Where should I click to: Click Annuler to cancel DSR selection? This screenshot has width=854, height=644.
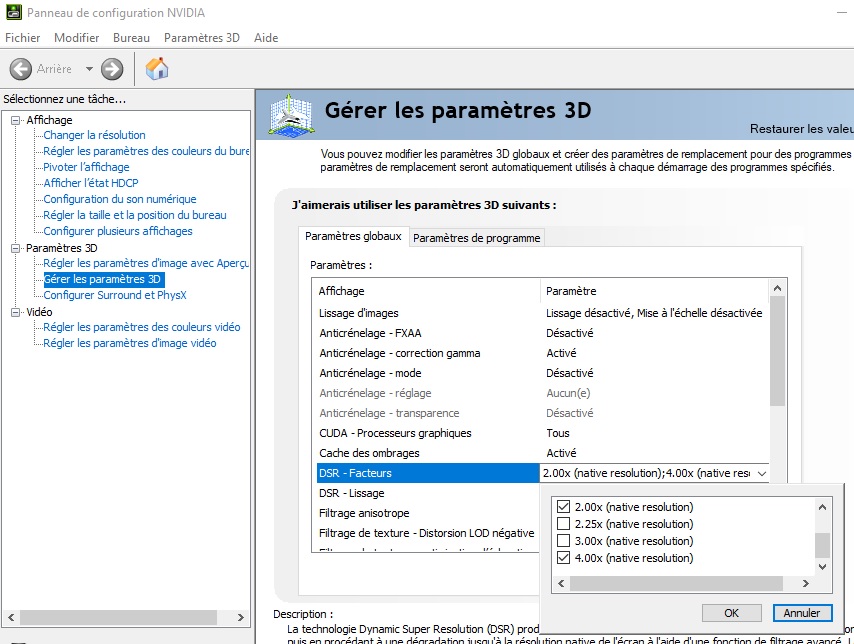[802, 613]
